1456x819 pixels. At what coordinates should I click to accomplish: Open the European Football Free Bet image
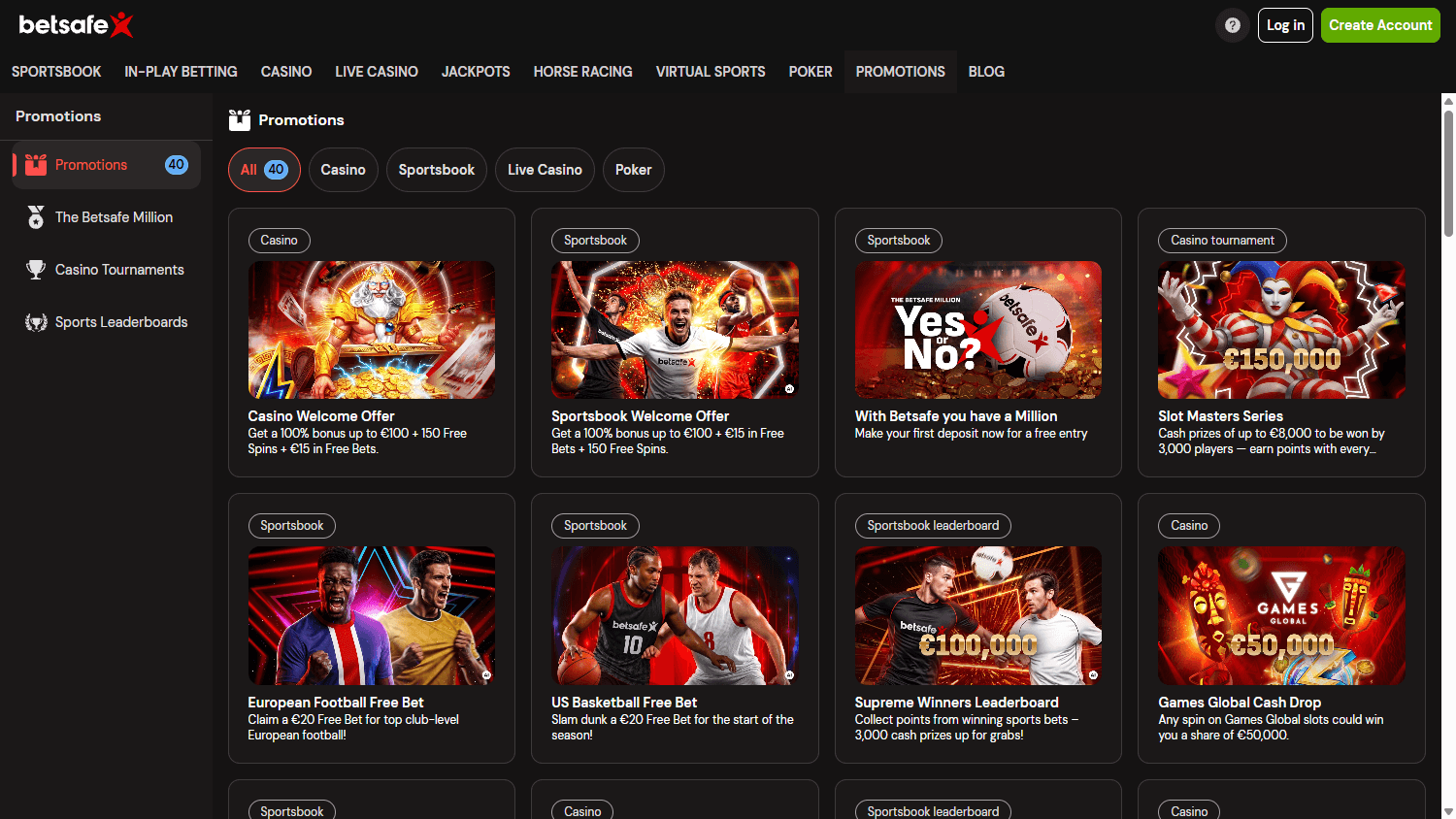372,615
